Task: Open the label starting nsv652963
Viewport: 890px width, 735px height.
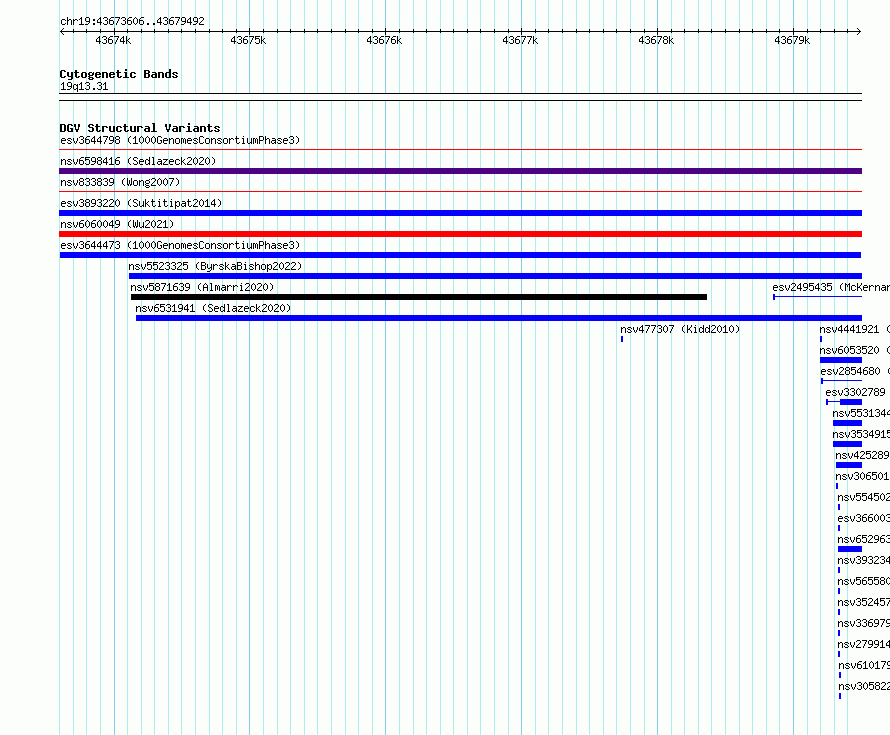Action: pos(863,539)
